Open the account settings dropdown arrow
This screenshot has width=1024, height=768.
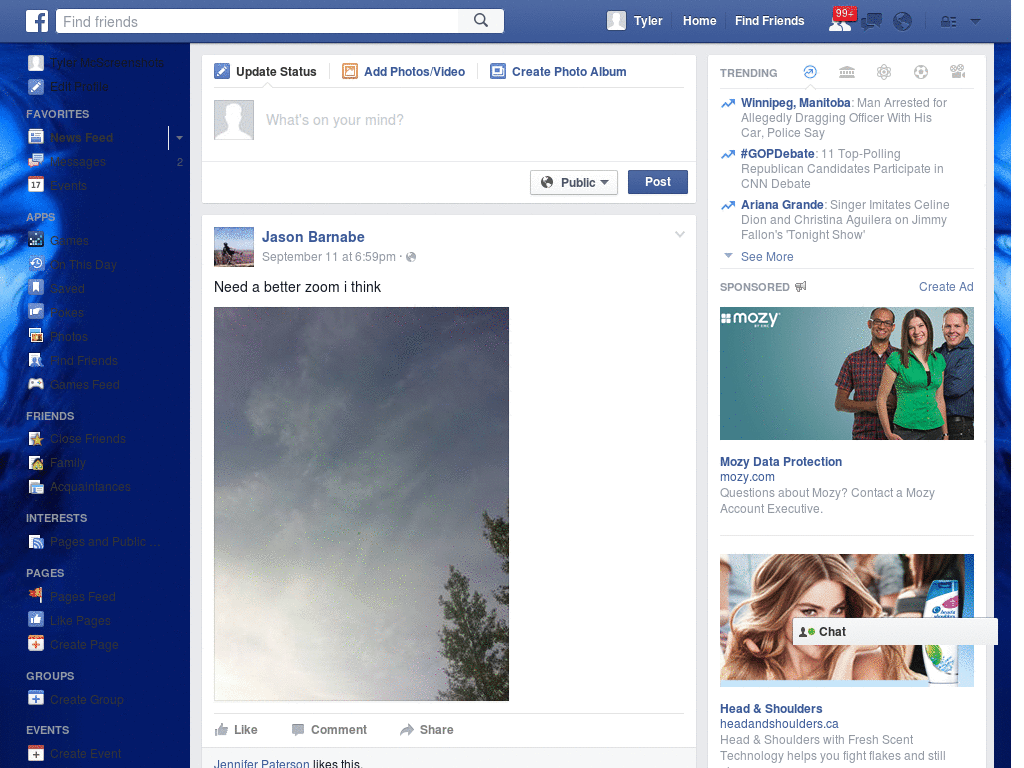click(975, 20)
